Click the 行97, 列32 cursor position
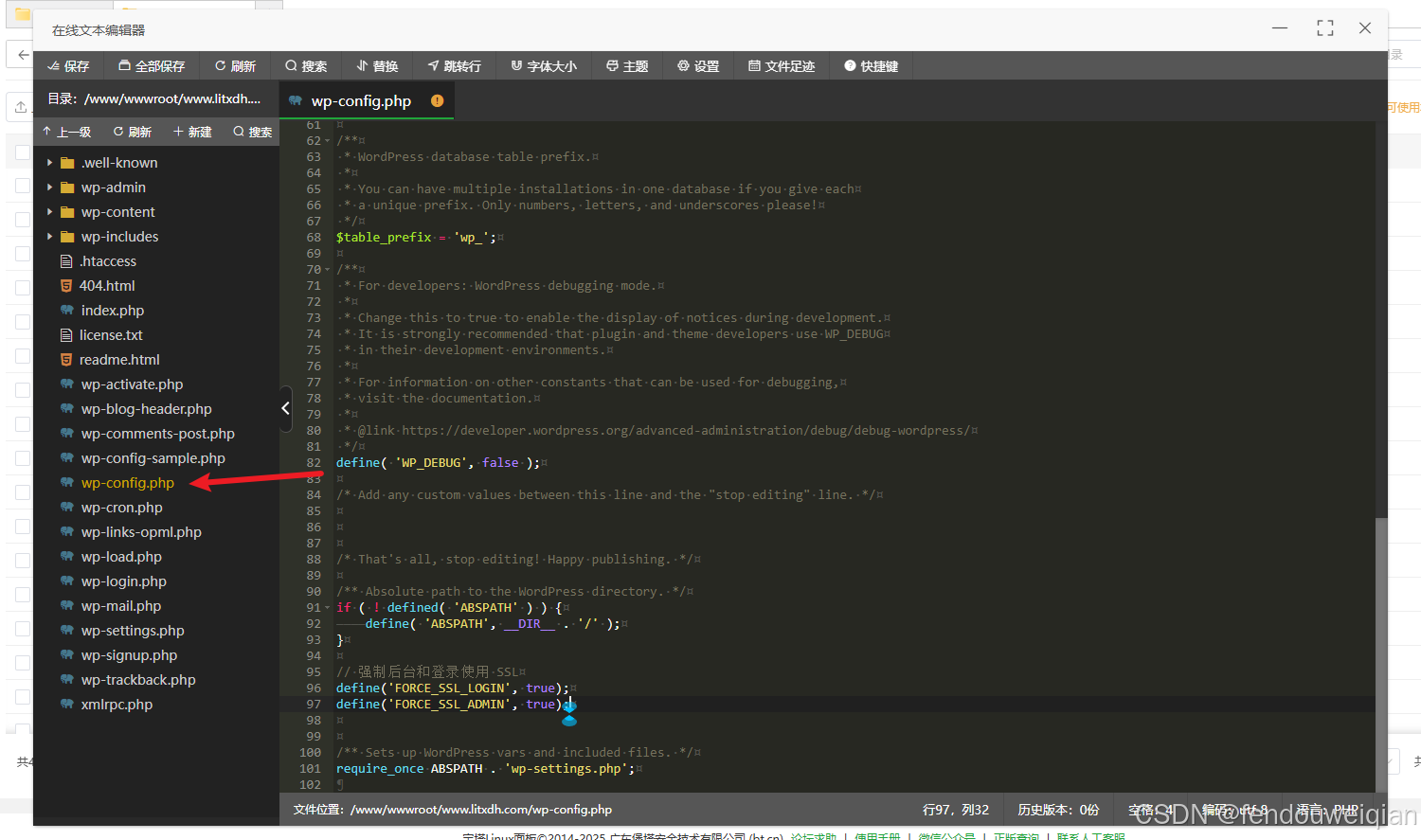Screen dimensions: 1421x840 coord(956,810)
